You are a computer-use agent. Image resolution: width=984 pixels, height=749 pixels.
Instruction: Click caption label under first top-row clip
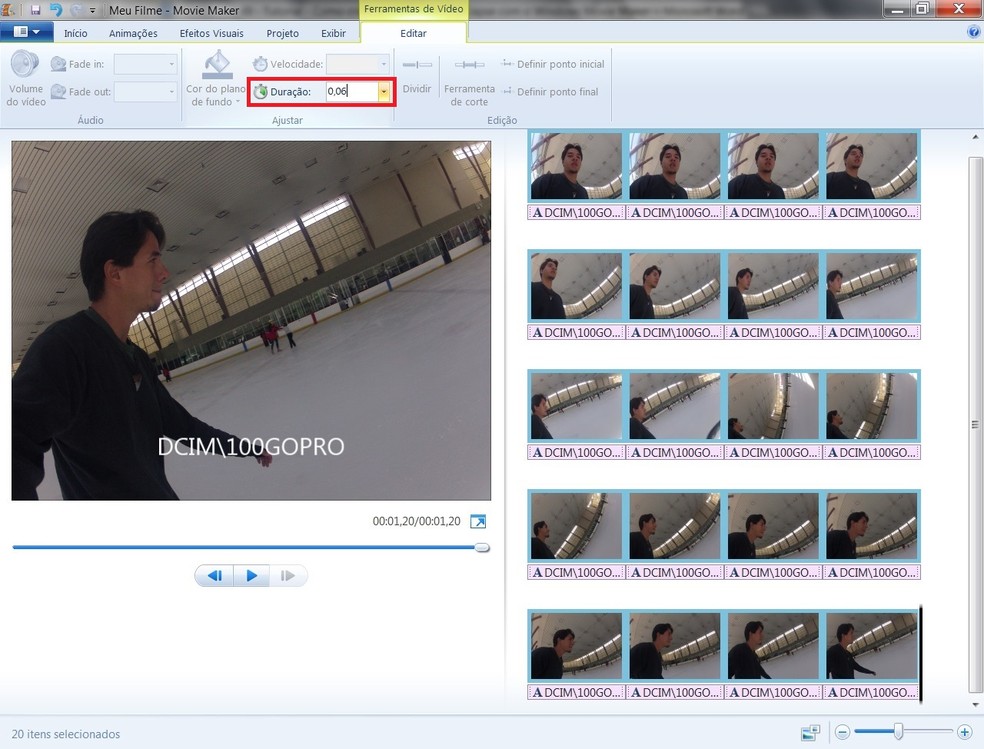(x=576, y=213)
